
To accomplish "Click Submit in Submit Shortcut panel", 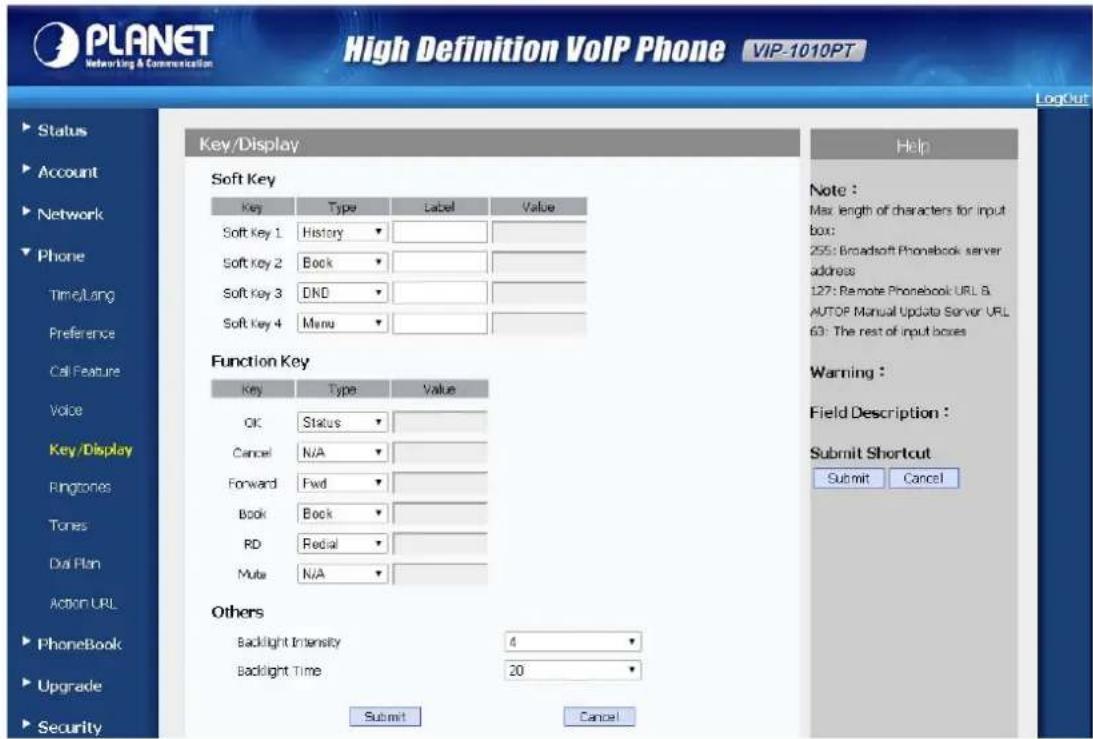I will click(848, 478).
